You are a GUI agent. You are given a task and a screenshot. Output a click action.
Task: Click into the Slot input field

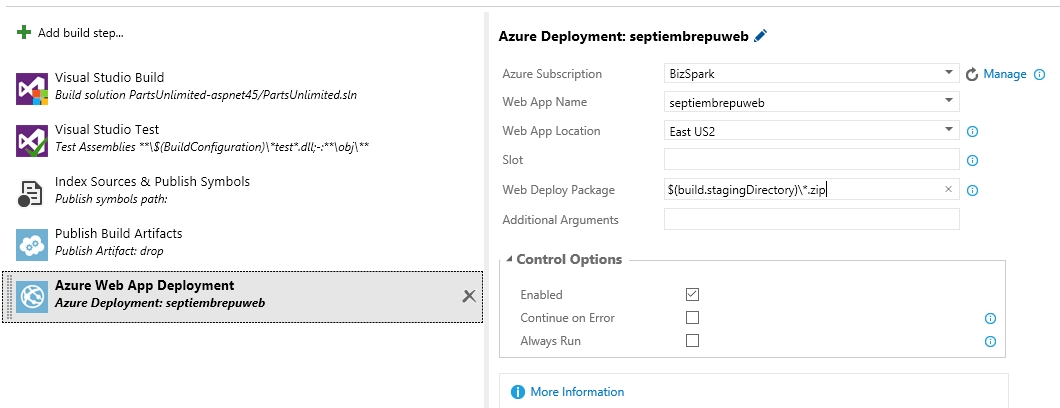coord(811,159)
